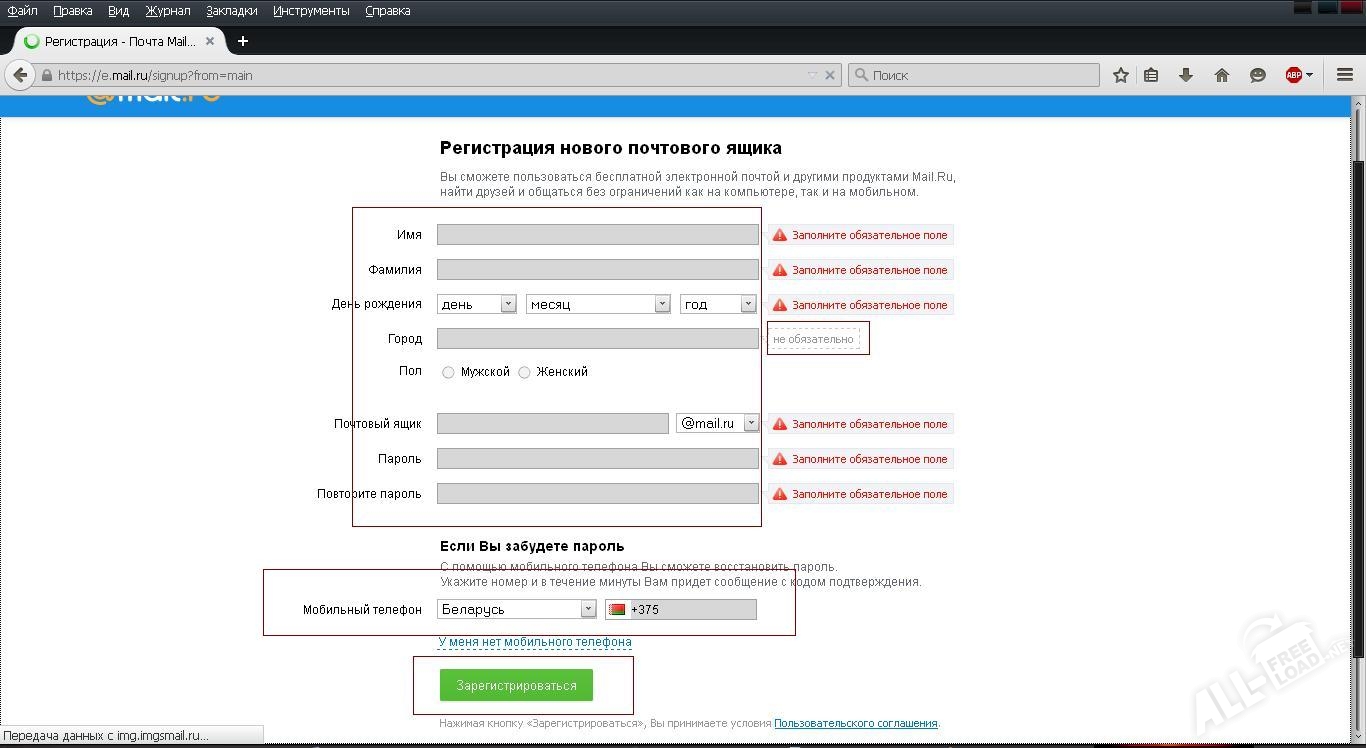Click the smiley chat icon in toolbar
This screenshot has height=748, width=1366.
[1258, 75]
